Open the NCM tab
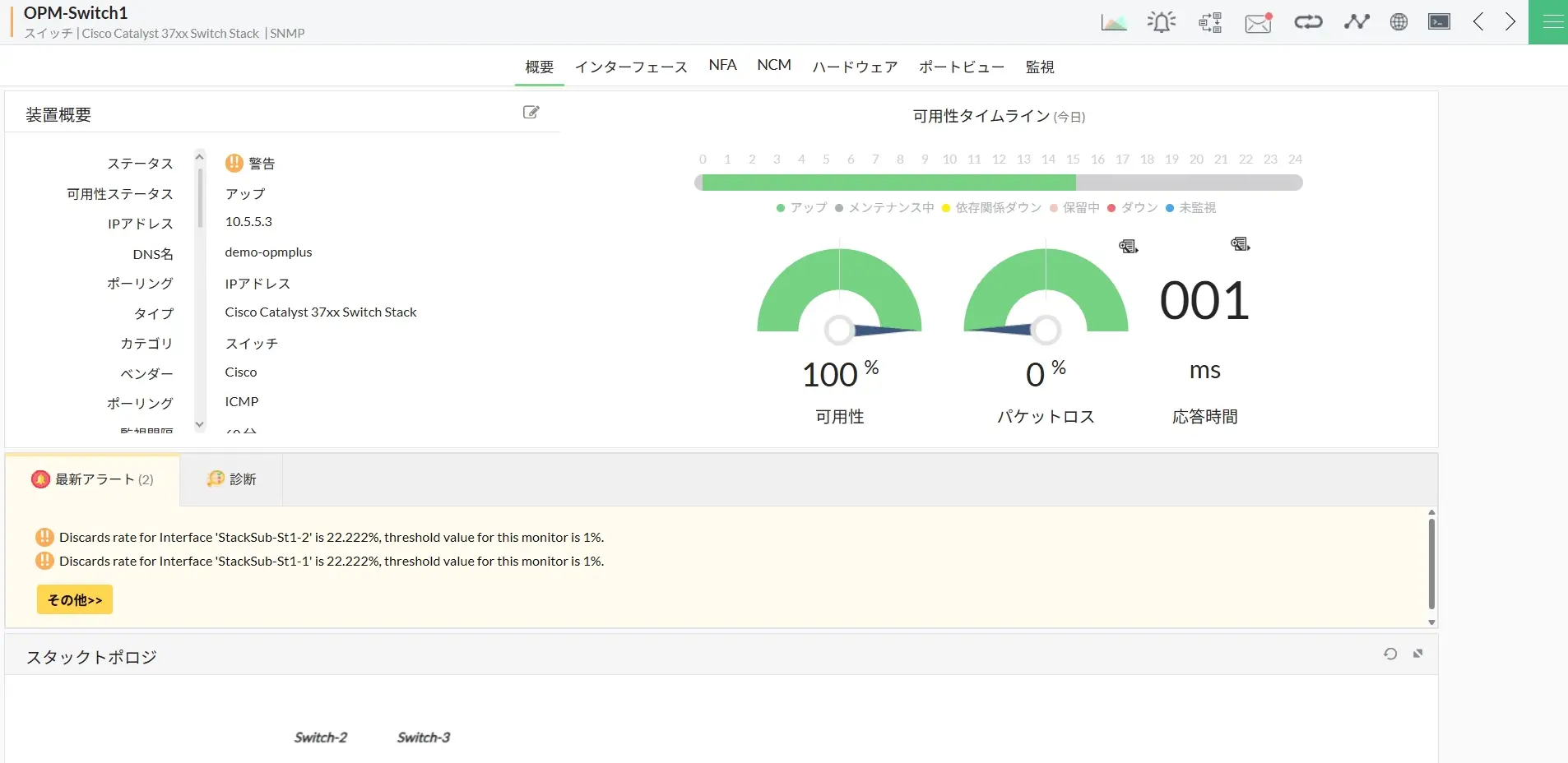 774,65
